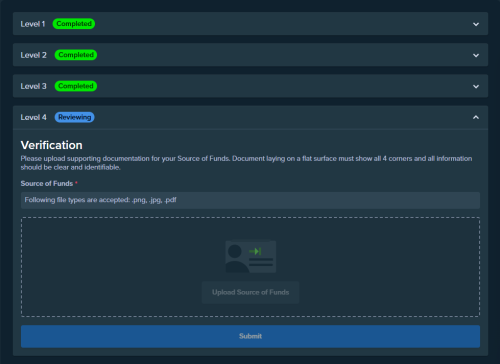Click the Upload Source of Funds button
Screen dimensions: 500x364
pyautogui.click(x=250, y=292)
